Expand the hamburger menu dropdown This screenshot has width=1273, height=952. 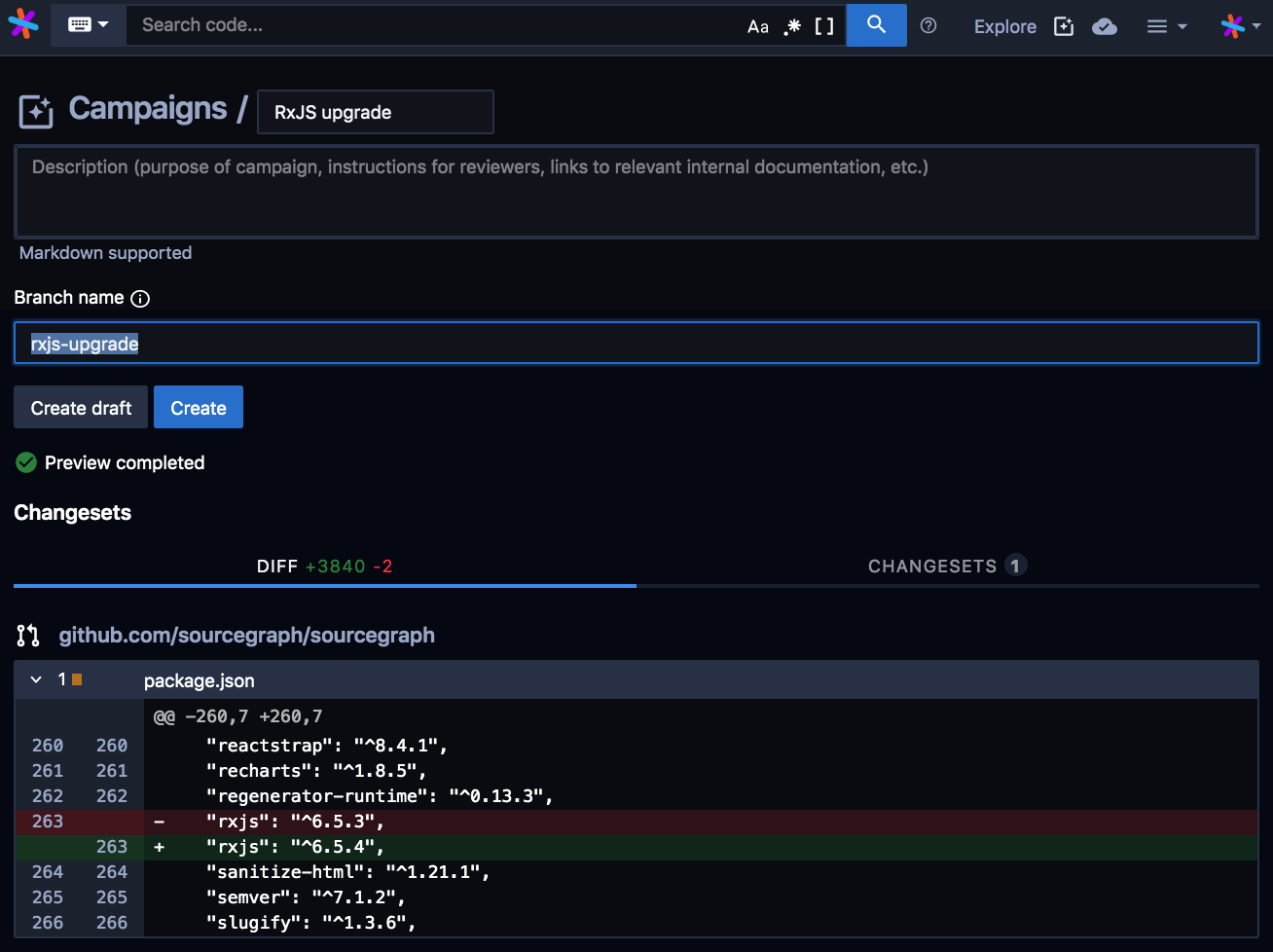[x=1167, y=26]
